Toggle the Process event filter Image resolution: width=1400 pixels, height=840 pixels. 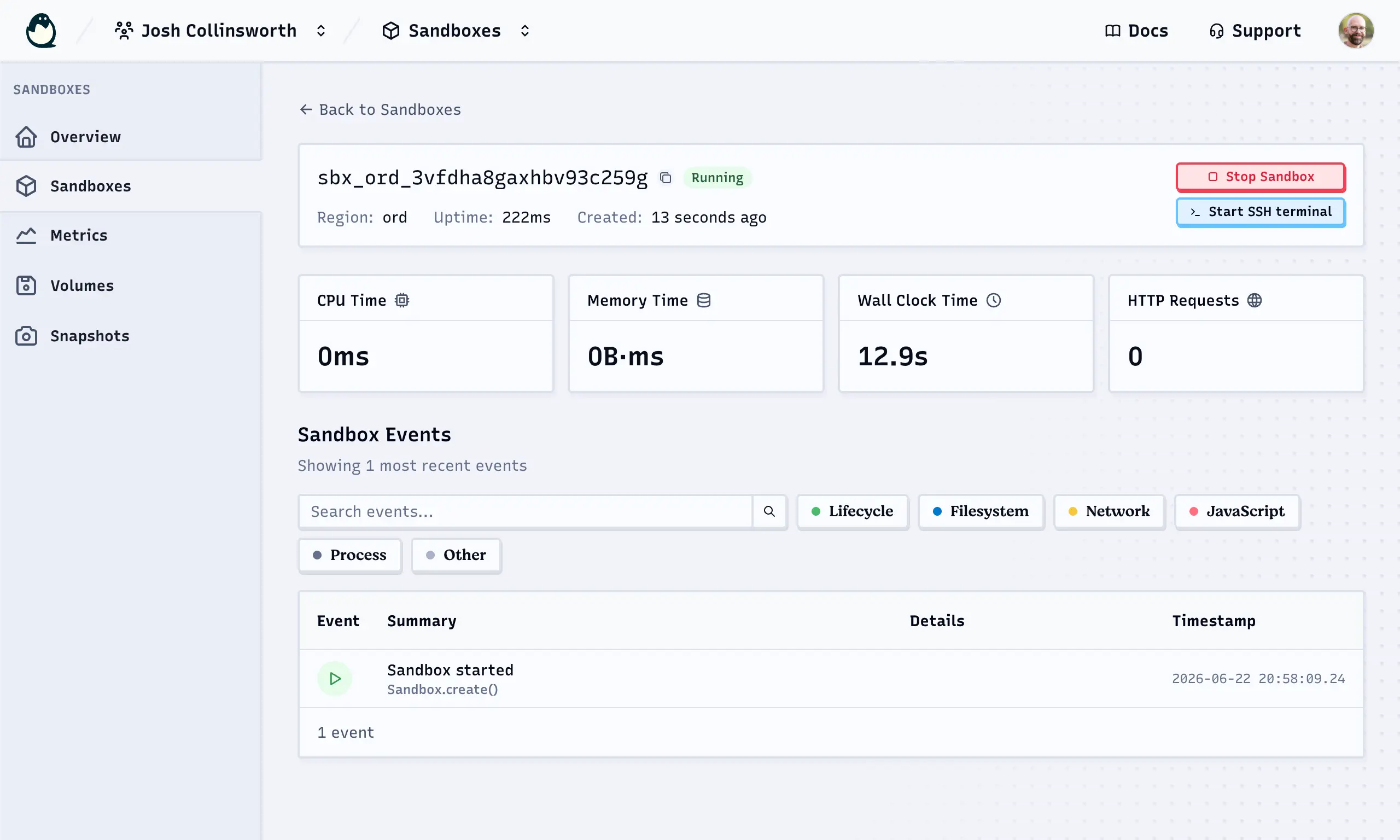point(349,555)
